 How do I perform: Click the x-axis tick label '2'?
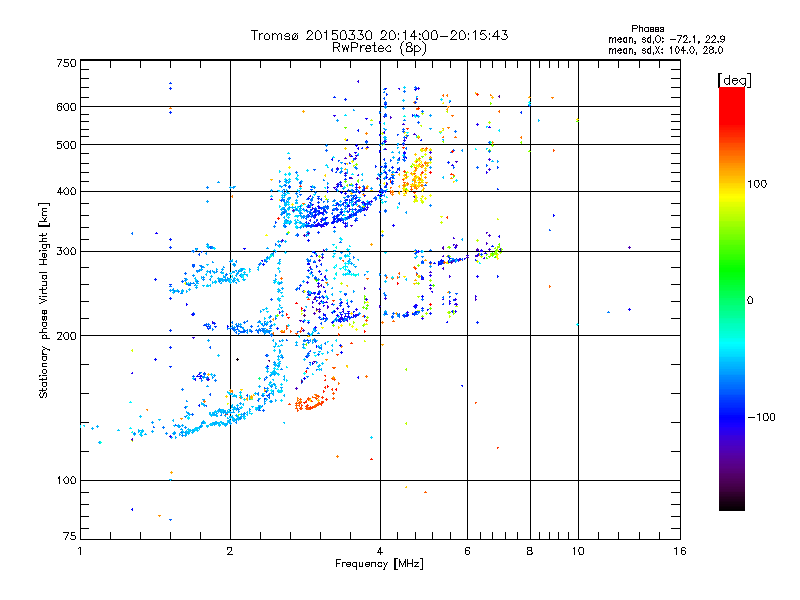[230, 551]
